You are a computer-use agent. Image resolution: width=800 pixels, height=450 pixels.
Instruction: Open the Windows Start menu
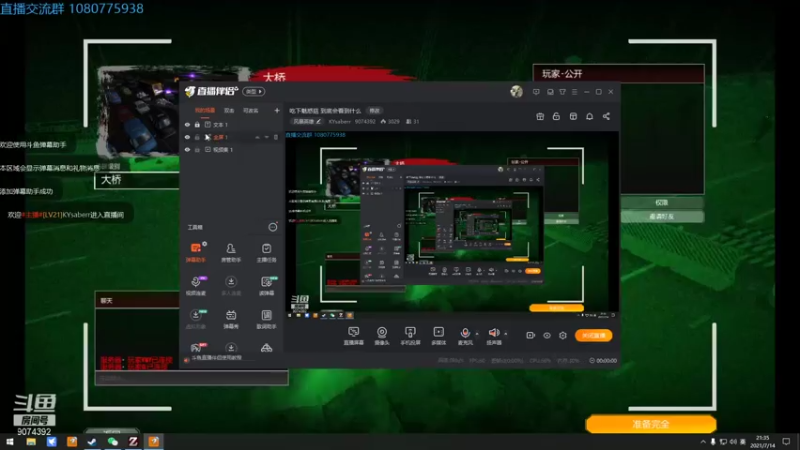coord(10,442)
